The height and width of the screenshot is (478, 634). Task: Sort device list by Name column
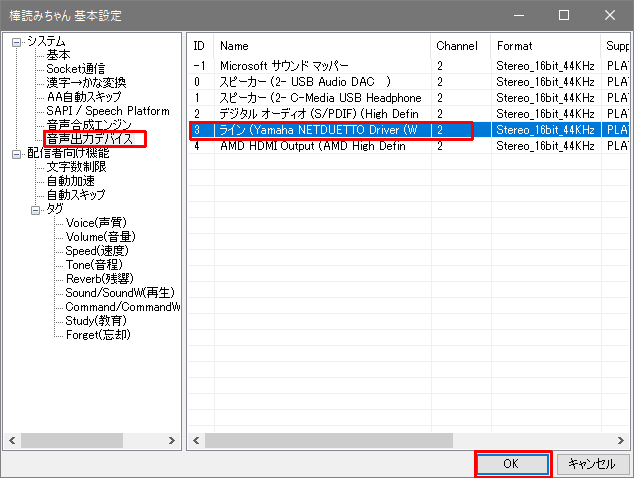pos(322,46)
